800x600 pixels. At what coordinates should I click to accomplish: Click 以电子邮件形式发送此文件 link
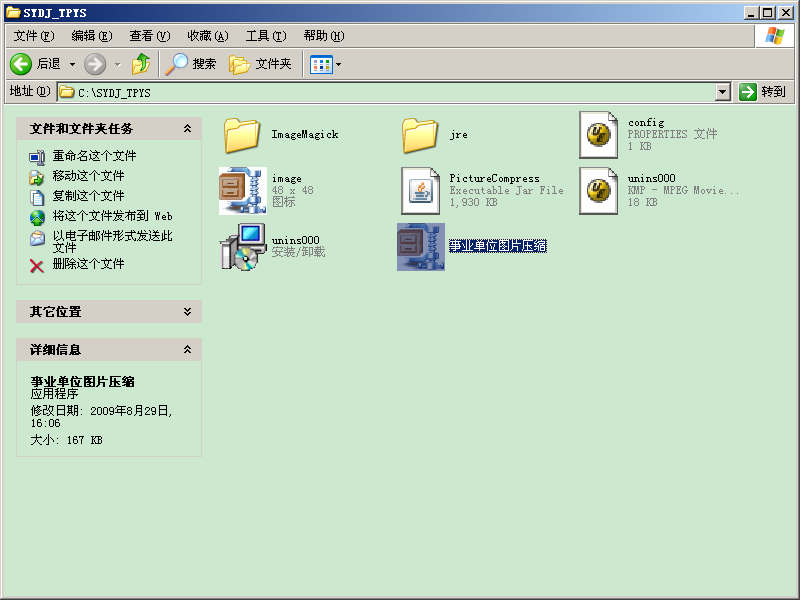[x=112, y=242]
